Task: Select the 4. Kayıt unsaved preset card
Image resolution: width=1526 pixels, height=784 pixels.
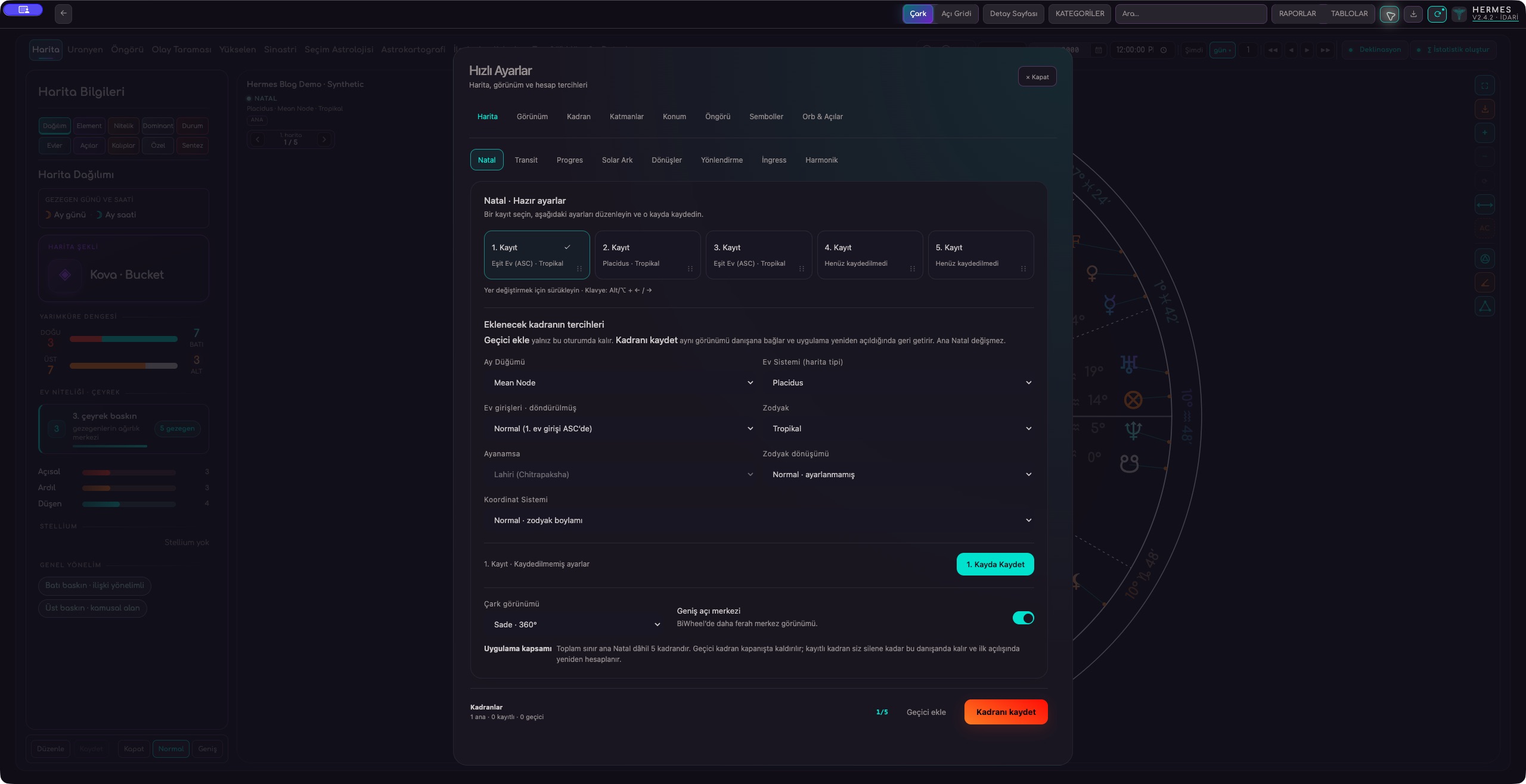Action: coord(870,255)
